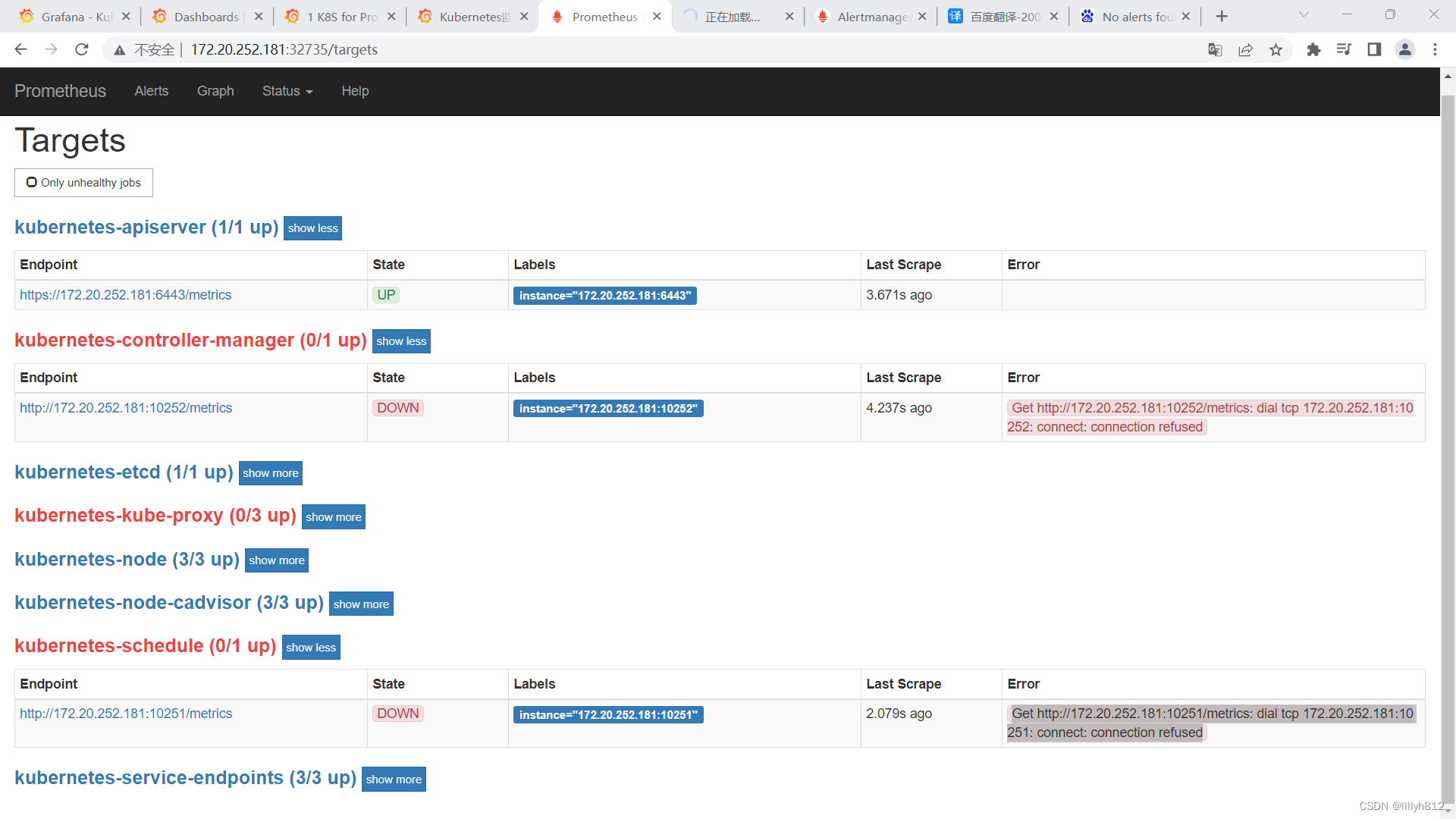Open endpoint https://172.20.252.181:6443/metrics
The image size is (1456, 819).
click(x=126, y=295)
